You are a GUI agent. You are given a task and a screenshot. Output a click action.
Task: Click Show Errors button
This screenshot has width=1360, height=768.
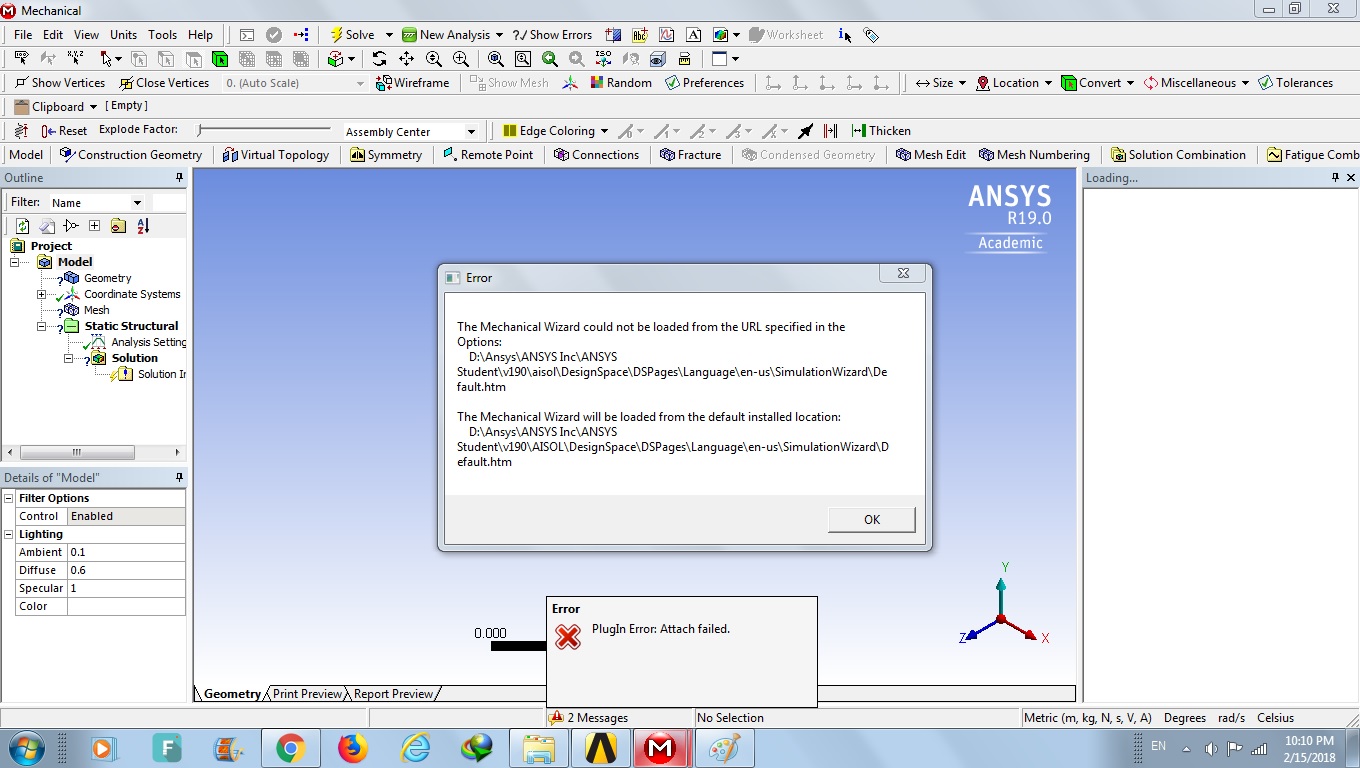(553, 35)
